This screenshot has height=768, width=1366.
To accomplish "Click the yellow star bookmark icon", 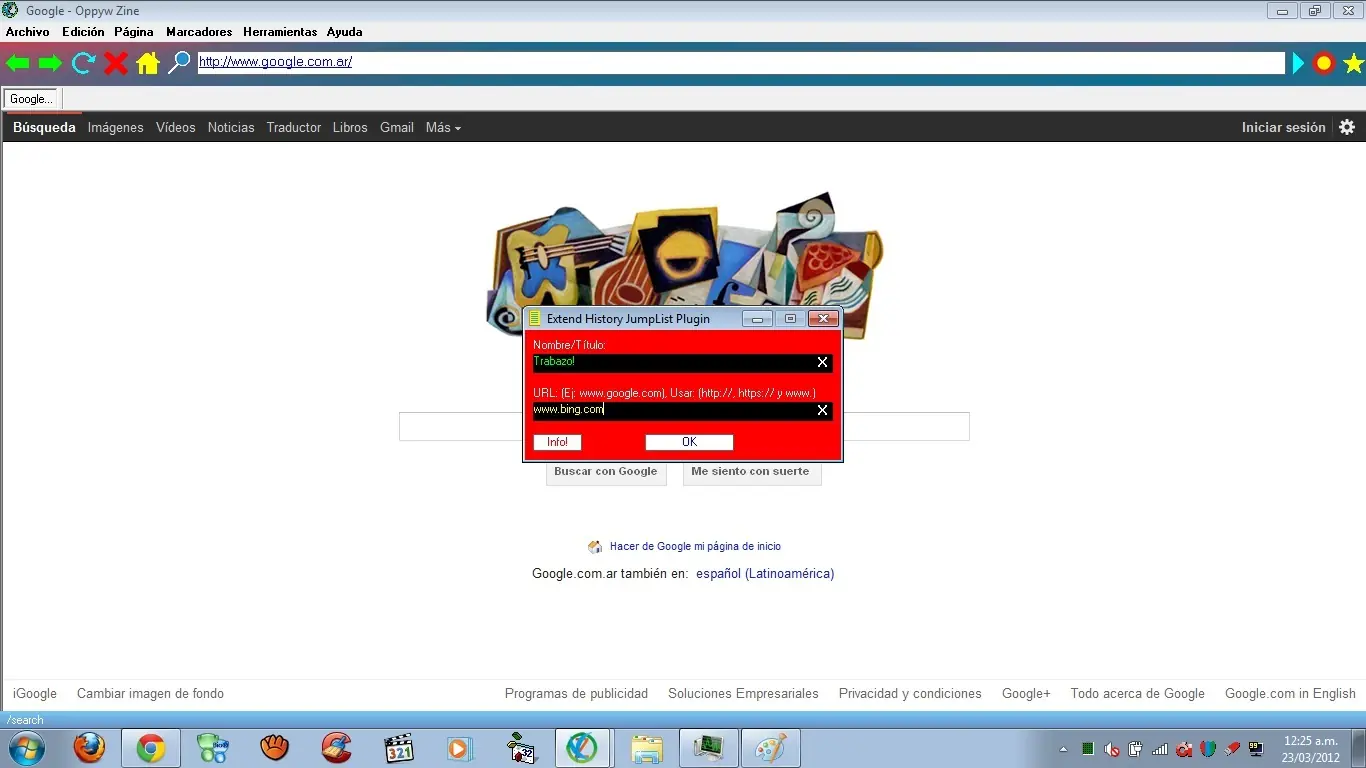I will coord(1354,64).
